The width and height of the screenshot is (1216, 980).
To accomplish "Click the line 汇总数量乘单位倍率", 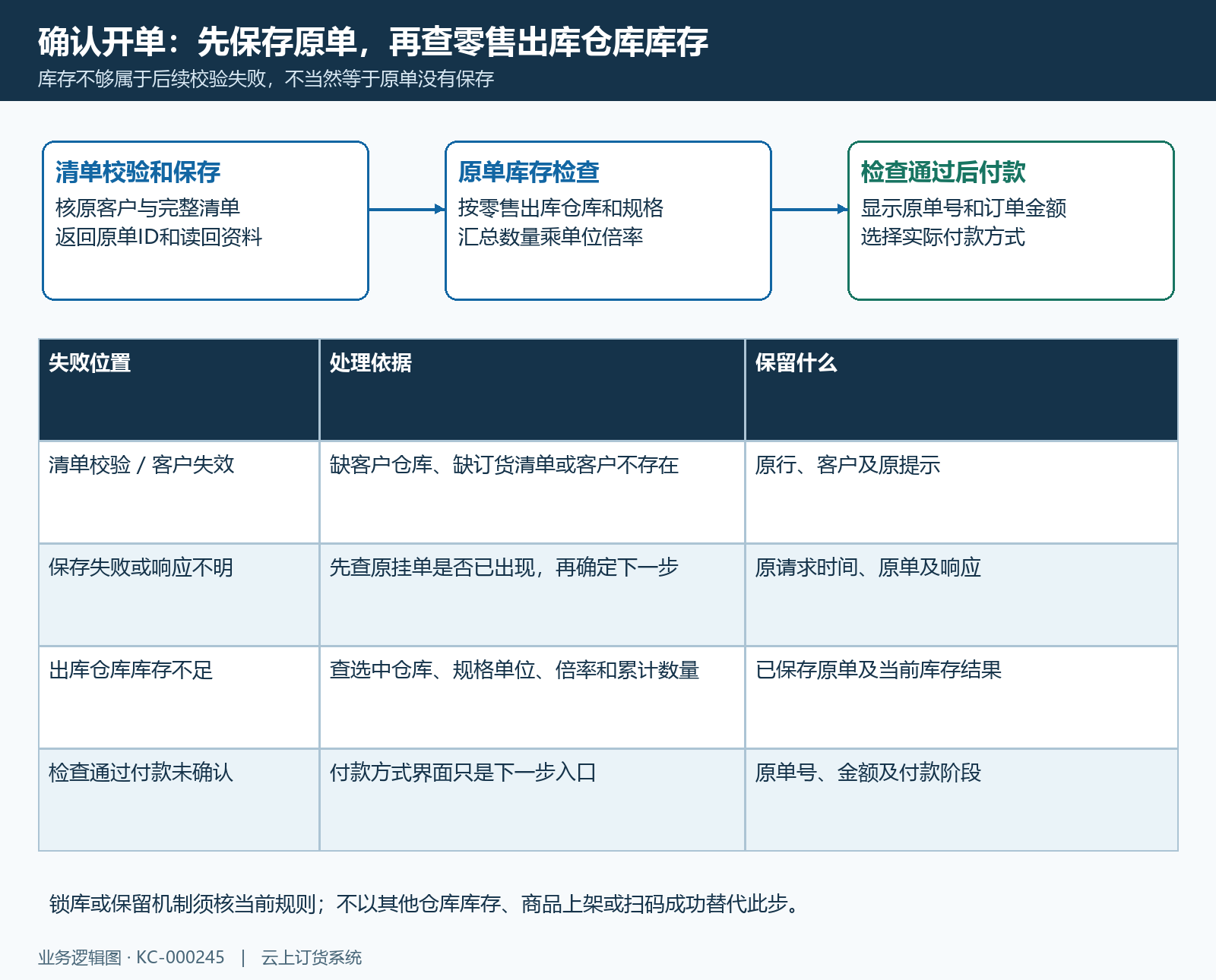I will (x=550, y=237).
